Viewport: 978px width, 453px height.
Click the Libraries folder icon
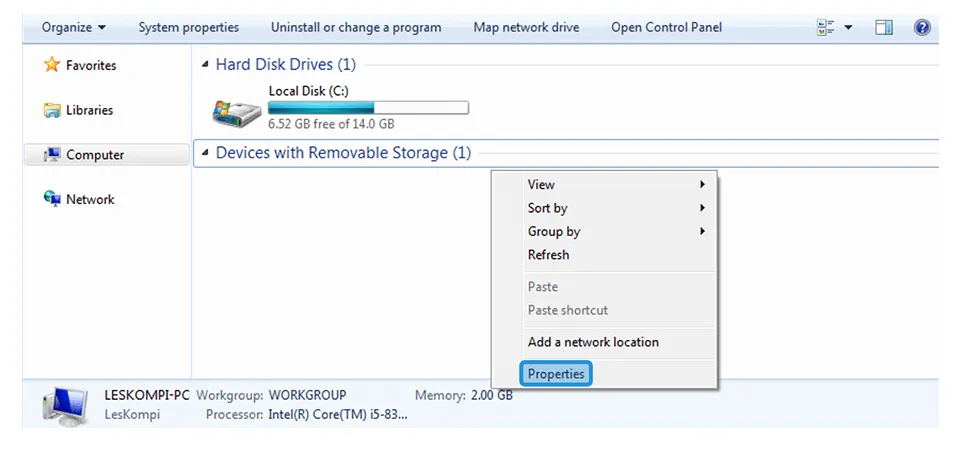point(52,110)
